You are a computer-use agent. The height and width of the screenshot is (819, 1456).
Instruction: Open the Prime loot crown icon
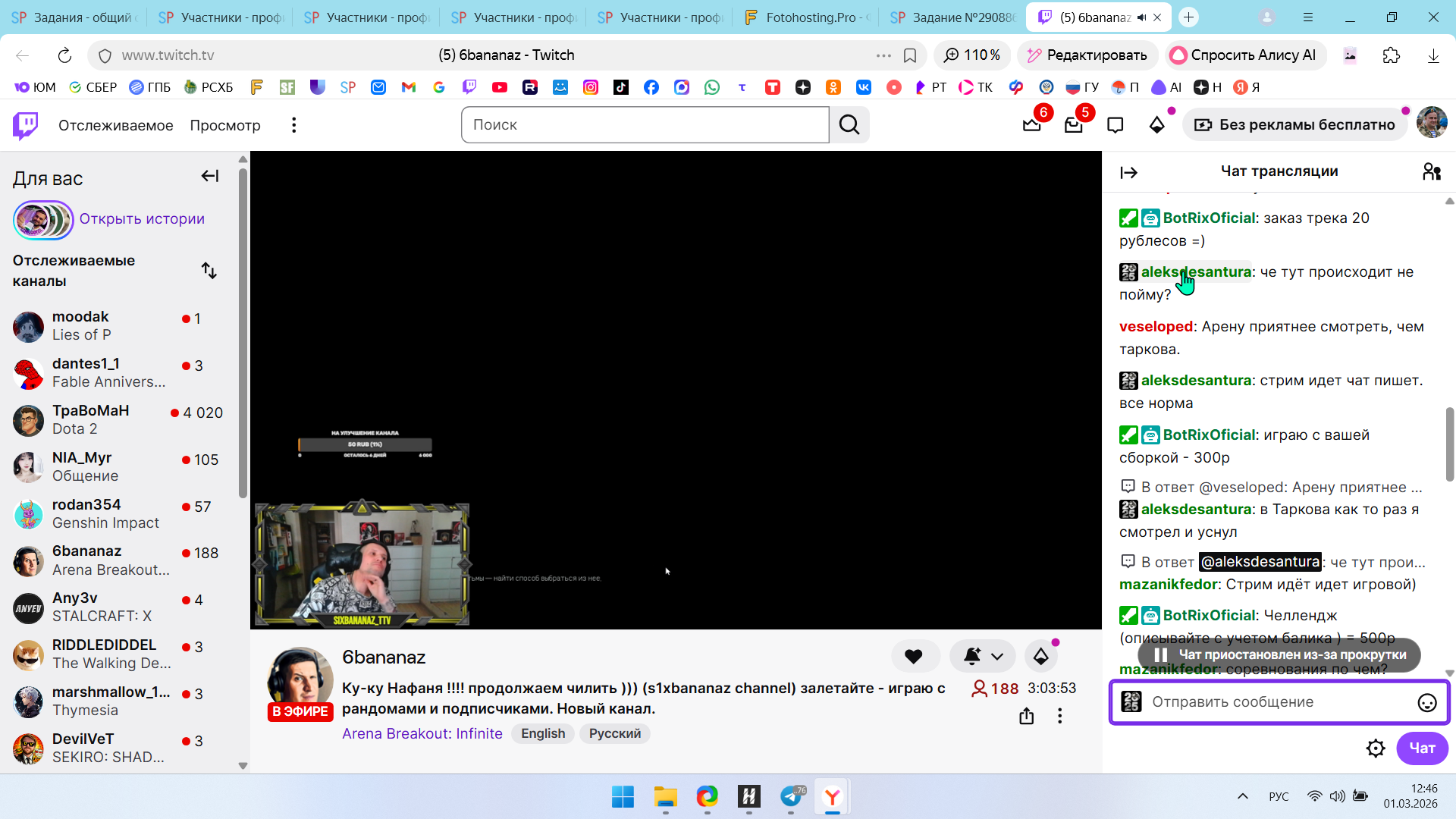(1031, 125)
